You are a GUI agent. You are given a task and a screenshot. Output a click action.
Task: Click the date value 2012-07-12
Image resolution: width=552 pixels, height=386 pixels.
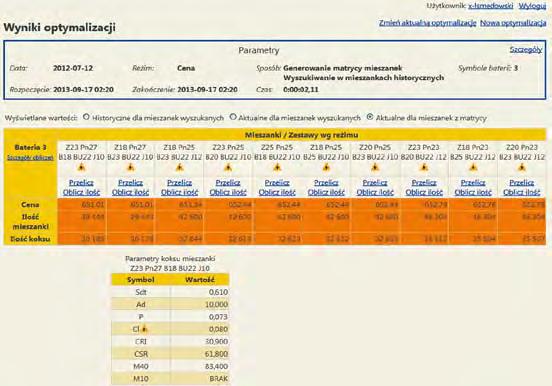(x=73, y=68)
